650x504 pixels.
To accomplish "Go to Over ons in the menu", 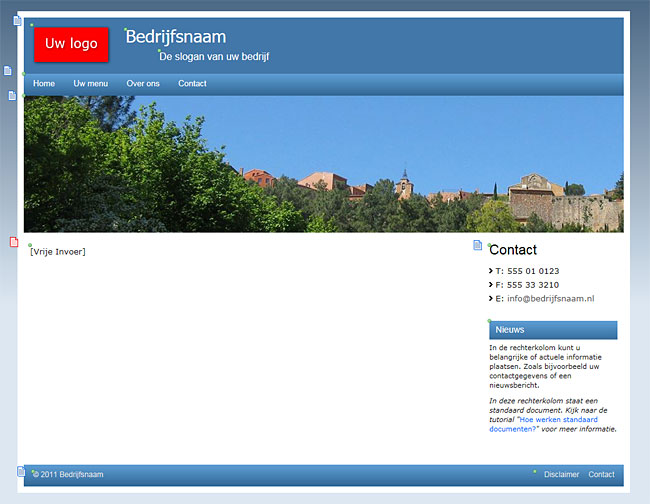I will (143, 83).
